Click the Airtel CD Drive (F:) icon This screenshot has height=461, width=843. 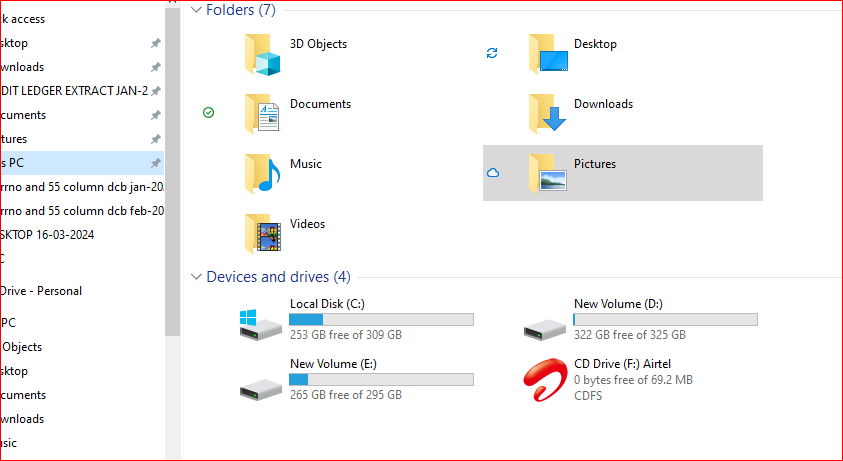[545, 380]
